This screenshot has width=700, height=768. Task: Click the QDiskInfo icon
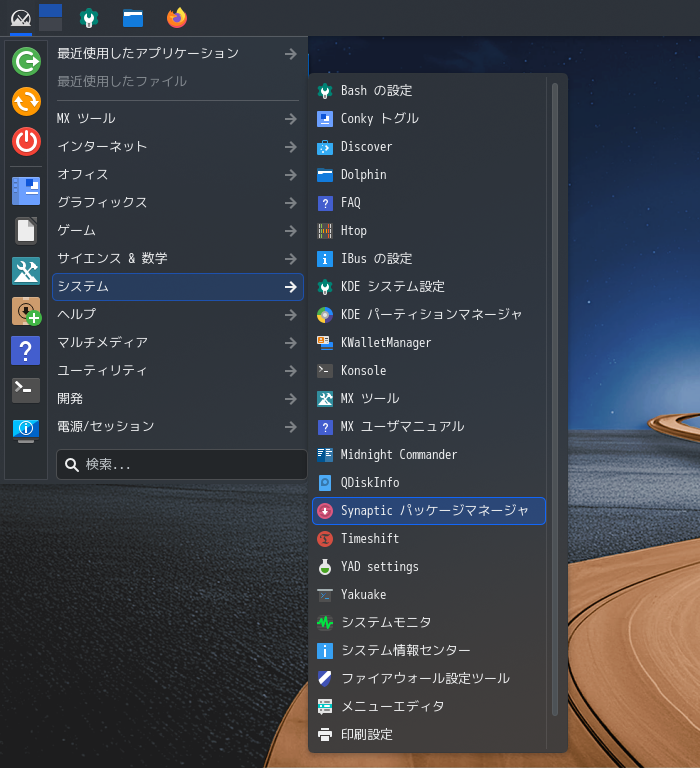click(324, 482)
